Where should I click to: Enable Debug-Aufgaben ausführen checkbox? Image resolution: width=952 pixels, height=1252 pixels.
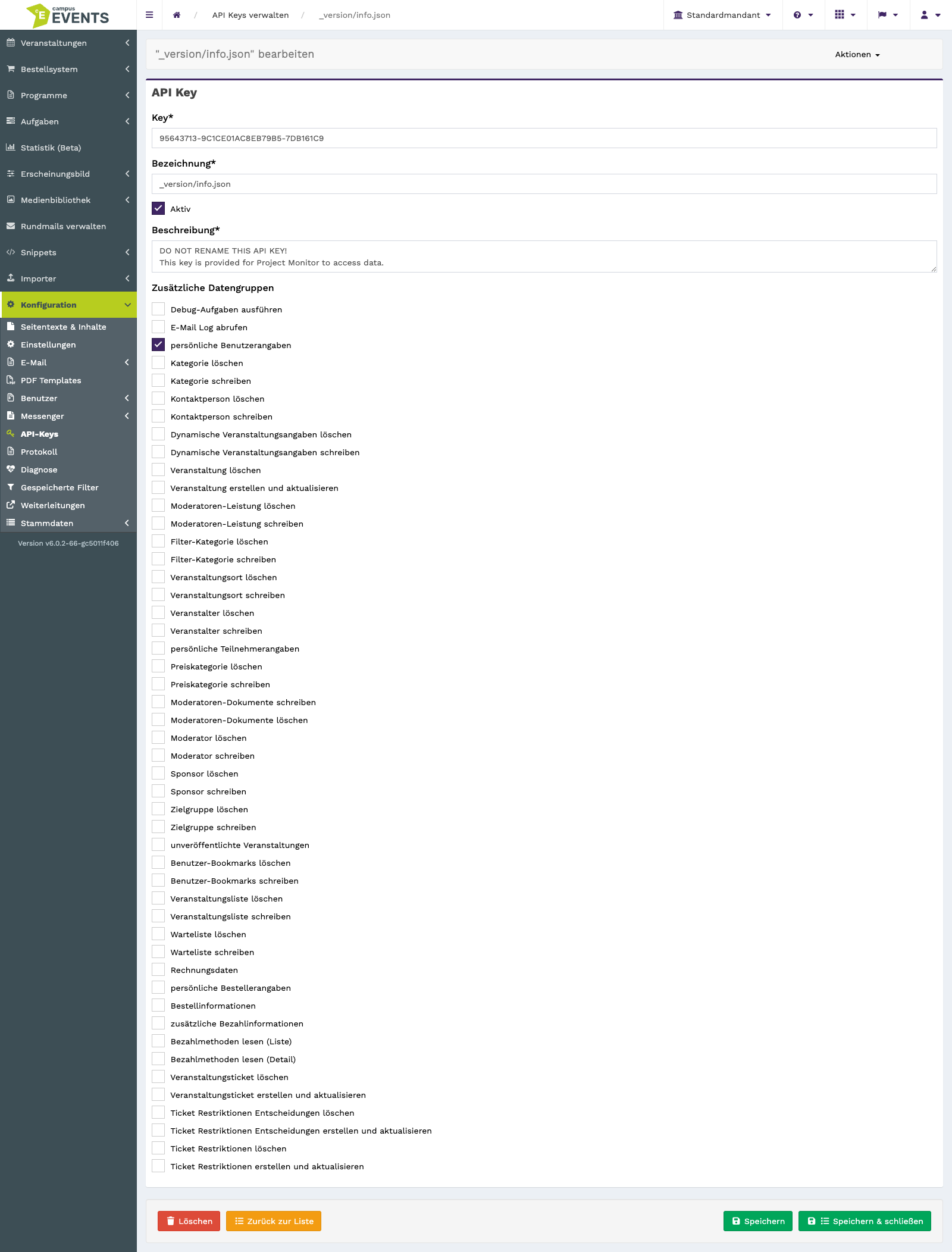click(158, 309)
